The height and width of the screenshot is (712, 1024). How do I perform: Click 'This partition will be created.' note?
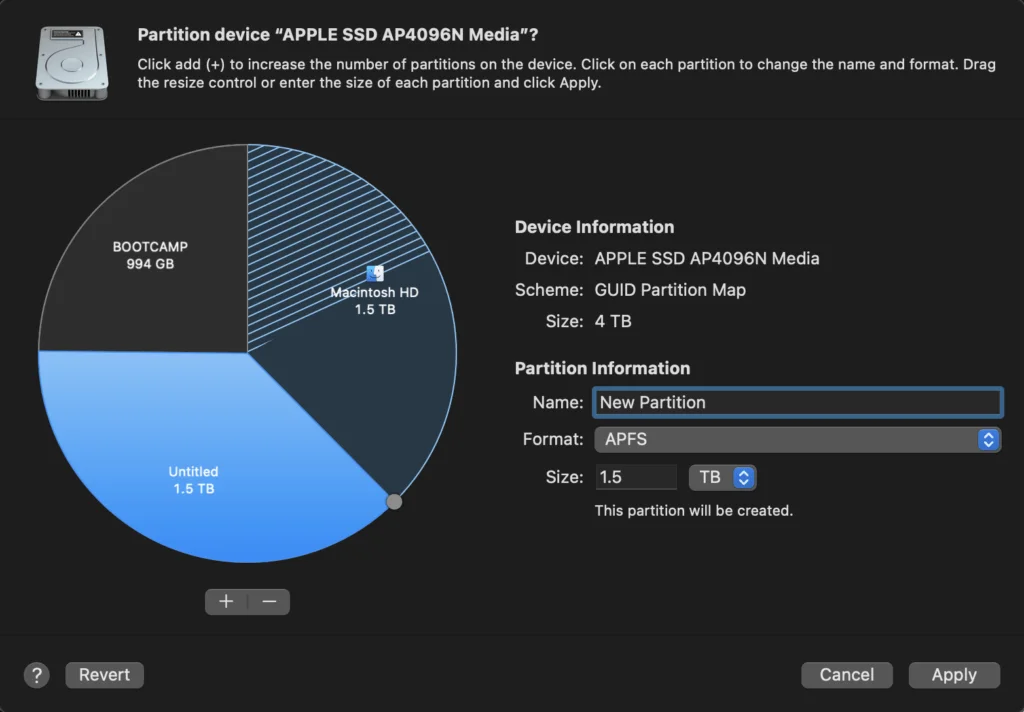694,511
